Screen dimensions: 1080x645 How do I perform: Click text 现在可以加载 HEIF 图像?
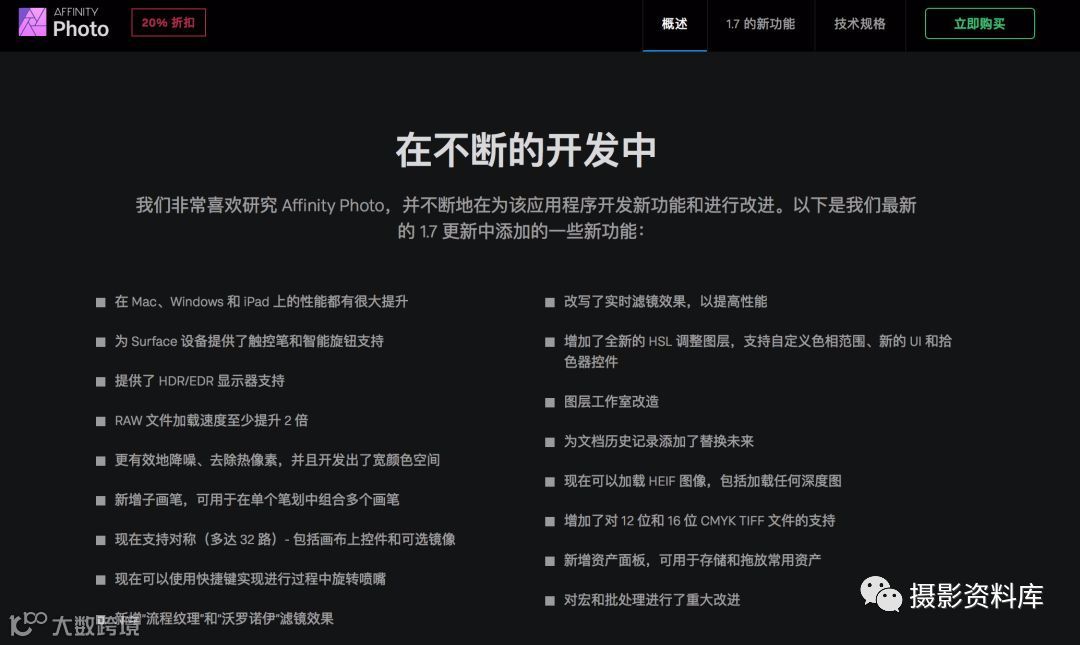pos(636,480)
